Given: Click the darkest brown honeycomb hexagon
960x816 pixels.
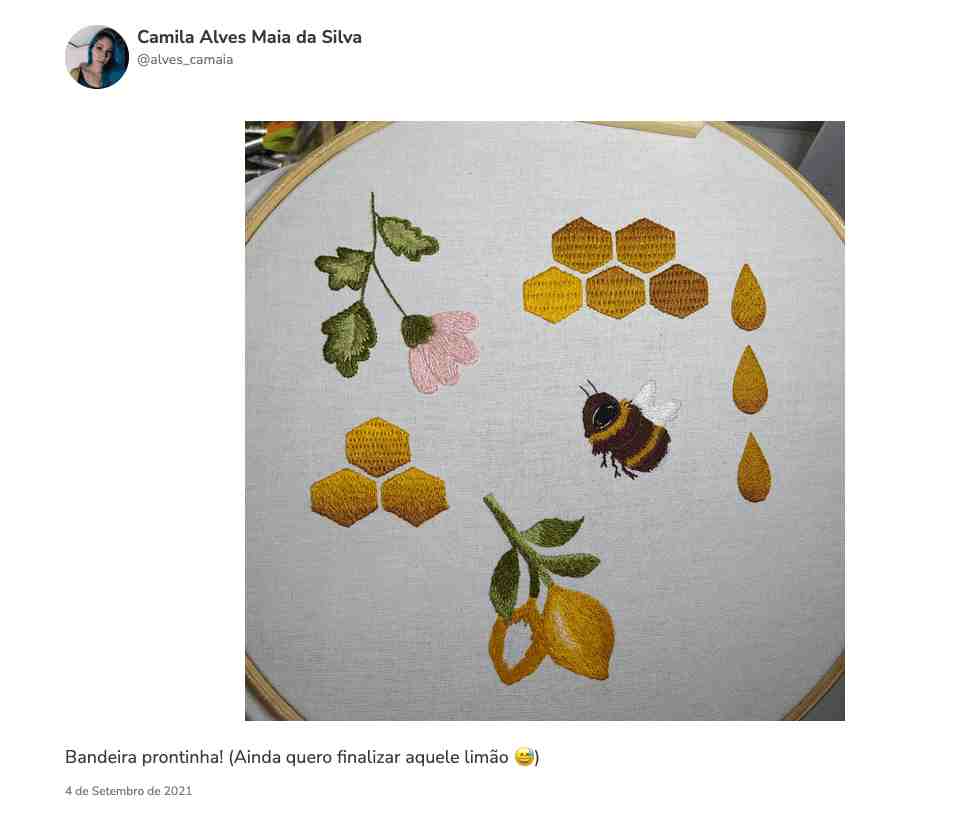Looking at the screenshot, I should click(679, 291).
